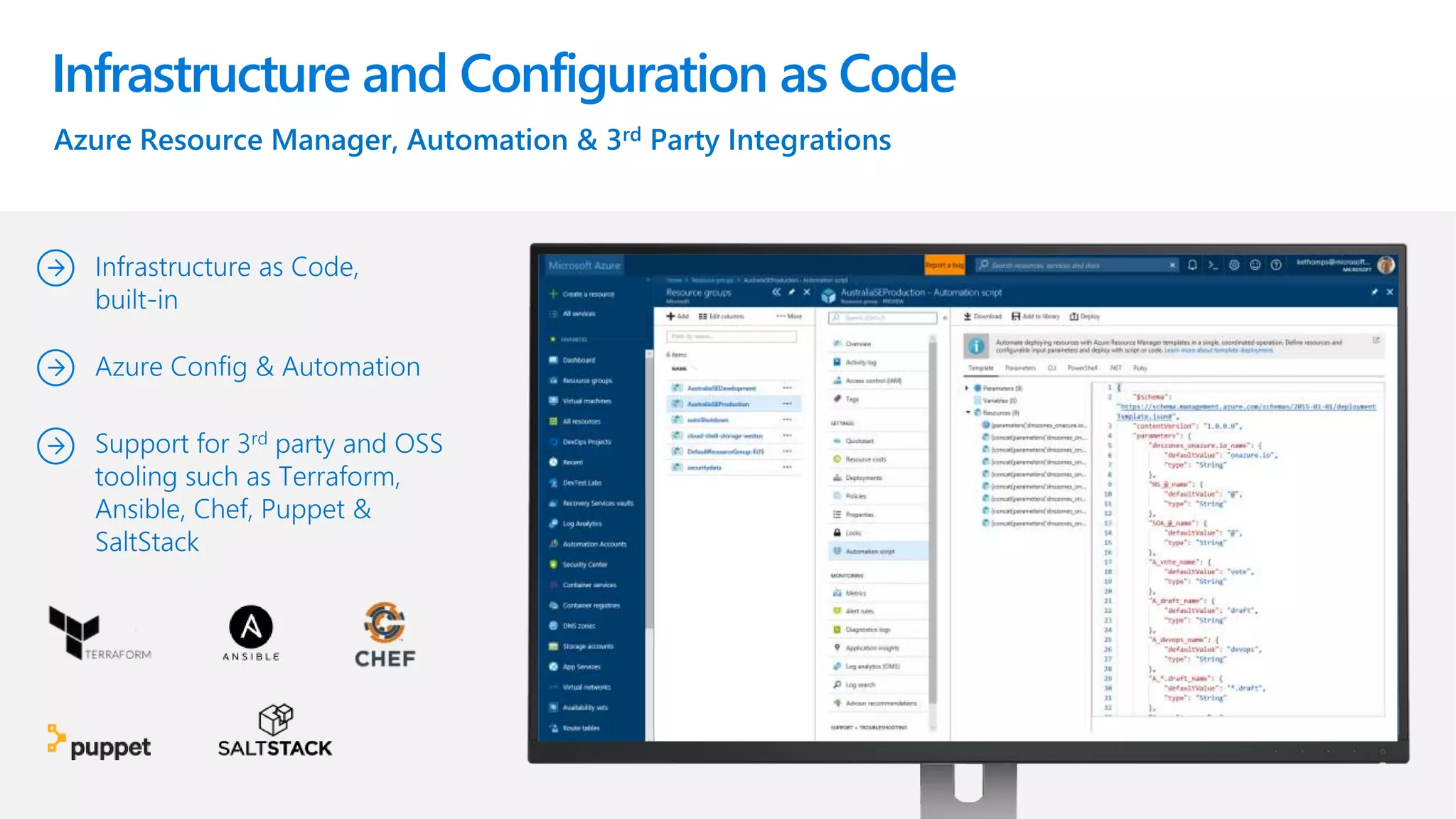Screen dimensions: 1456x819
Task: Open the user account avatar
Action: click(1386, 265)
